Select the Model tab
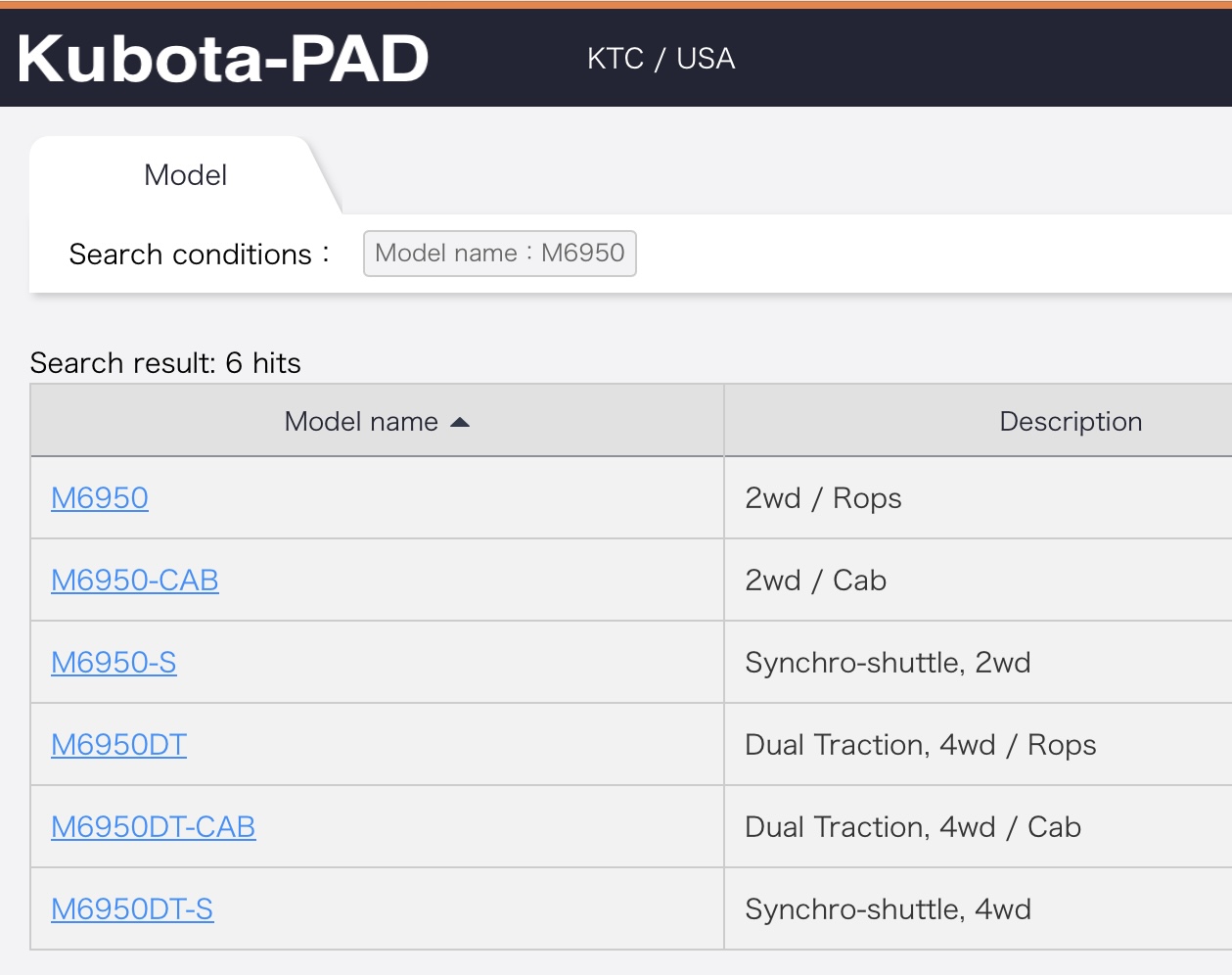The width and height of the screenshot is (1232, 975). click(x=185, y=175)
